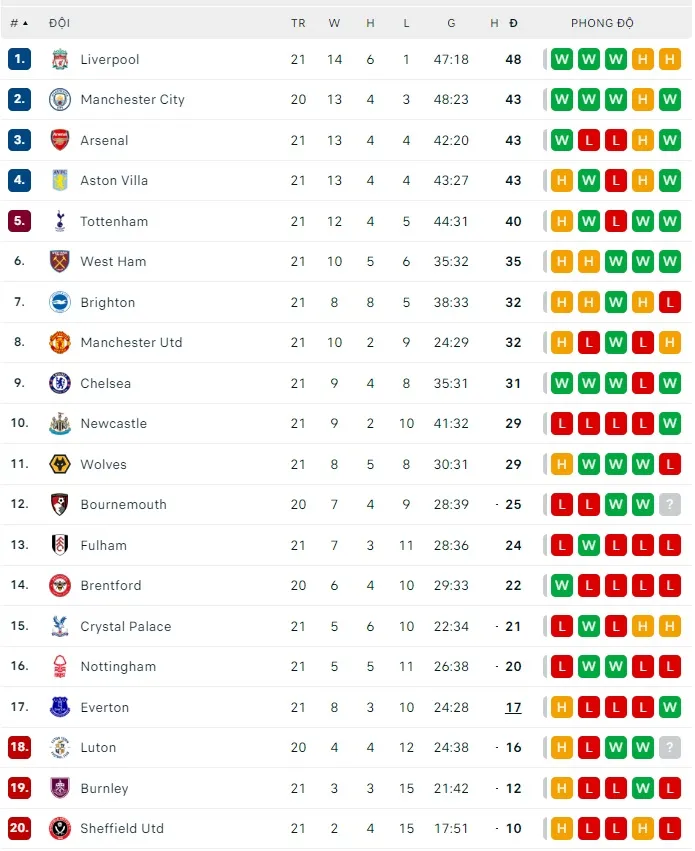Sort the table by G goals column
The height and width of the screenshot is (851, 695).
(451, 23)
